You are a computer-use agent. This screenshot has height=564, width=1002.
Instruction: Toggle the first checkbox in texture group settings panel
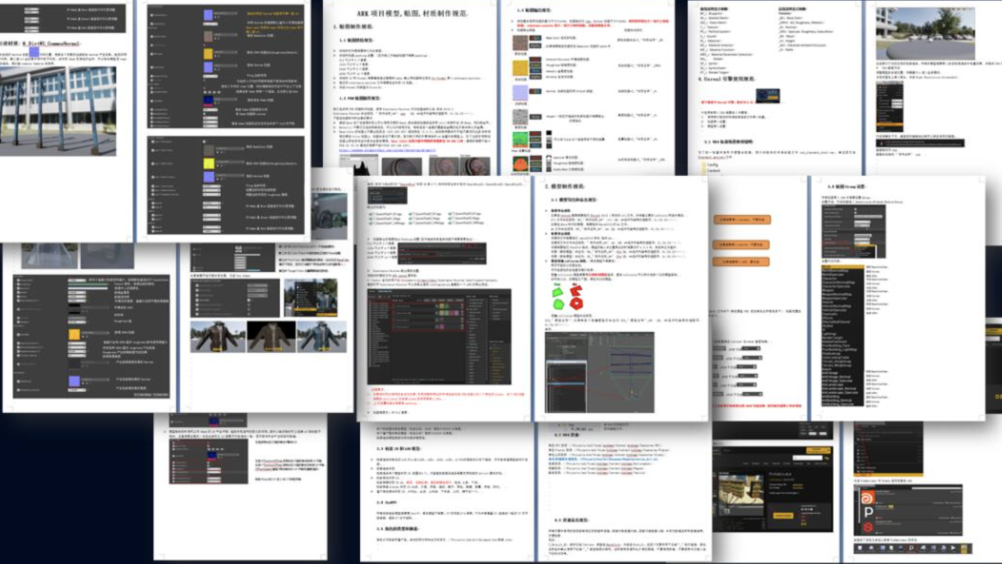click(x=855, y=210)
